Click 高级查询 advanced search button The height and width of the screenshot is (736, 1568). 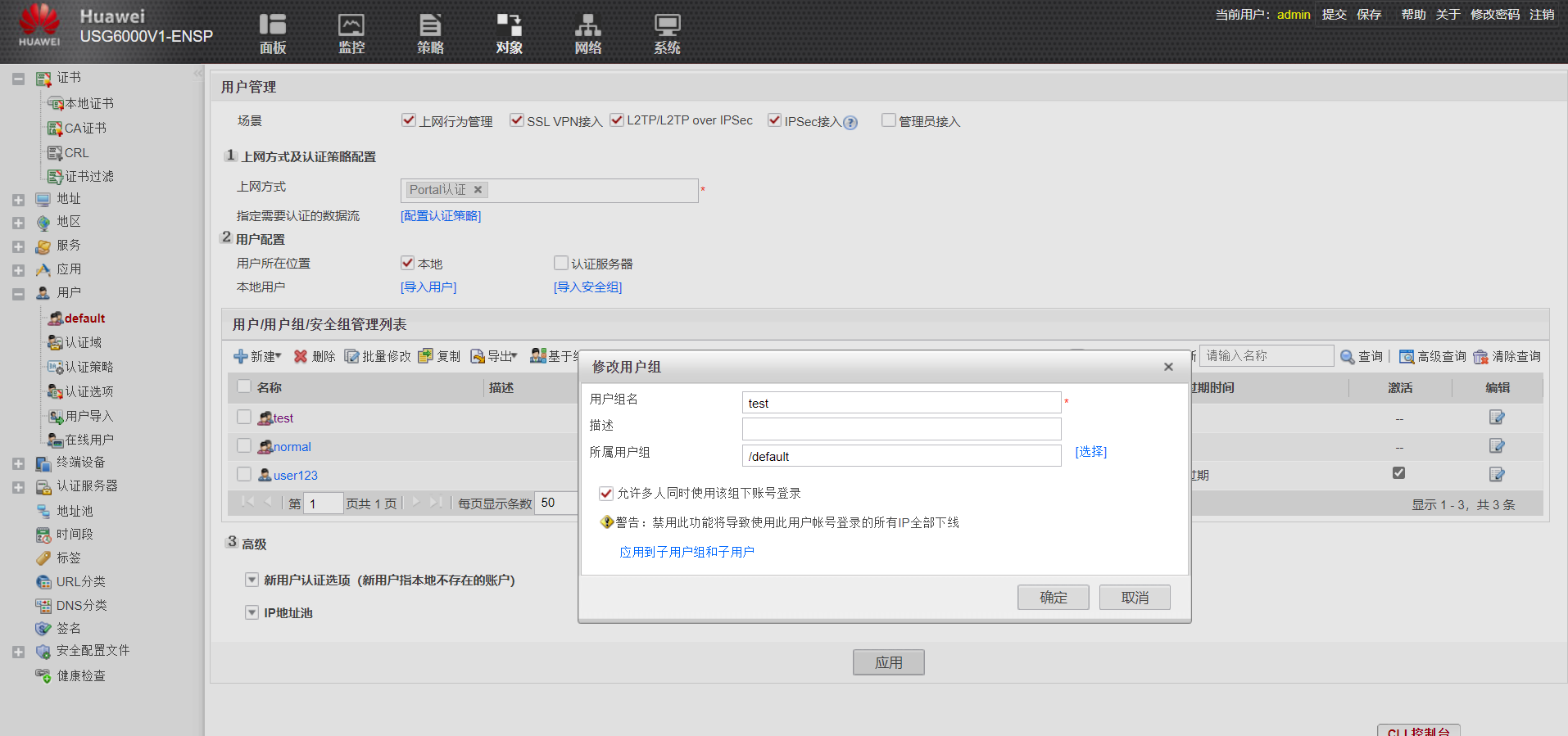pos(1433,356)
